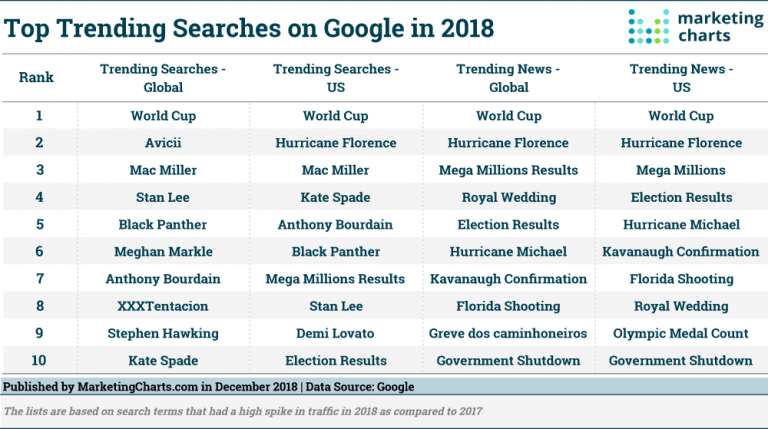This screenshot has height=429, width=768.
Task: Click the Greve dos caminhoneiros cell
Action: click(508, 334)
